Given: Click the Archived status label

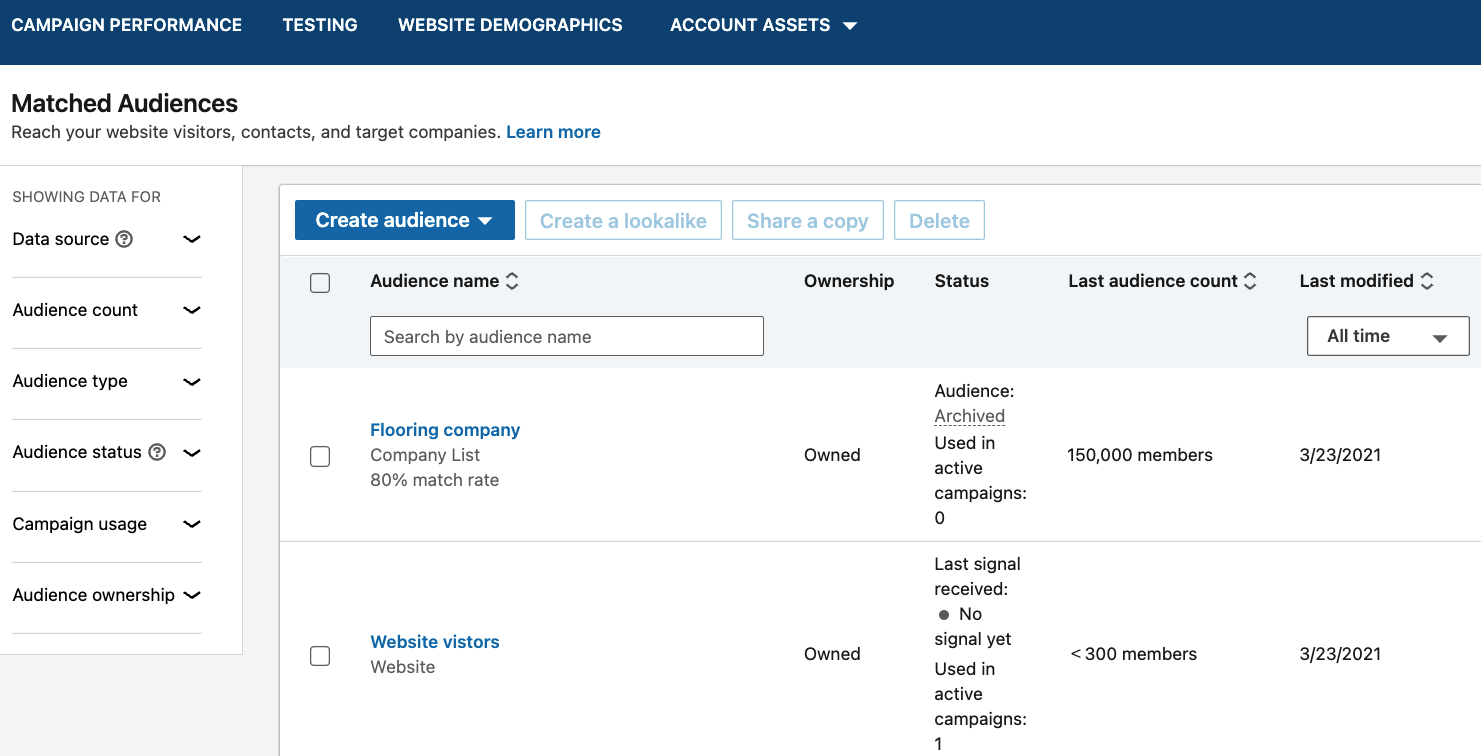Looking at the screenshot, I should click(x=969, y=416).
